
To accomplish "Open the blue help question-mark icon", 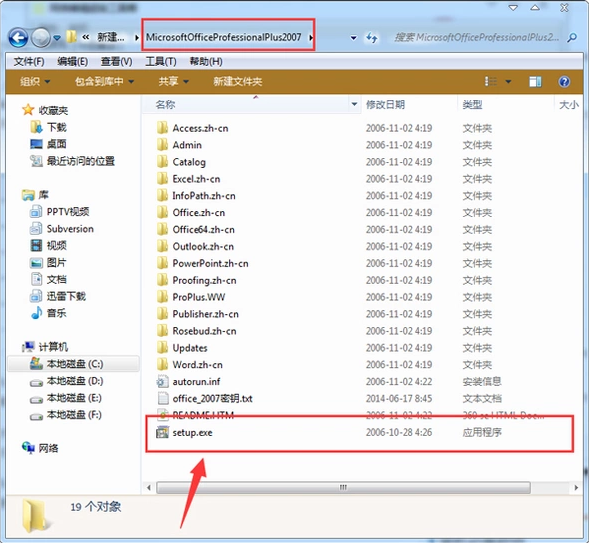I will click(564, 81).
